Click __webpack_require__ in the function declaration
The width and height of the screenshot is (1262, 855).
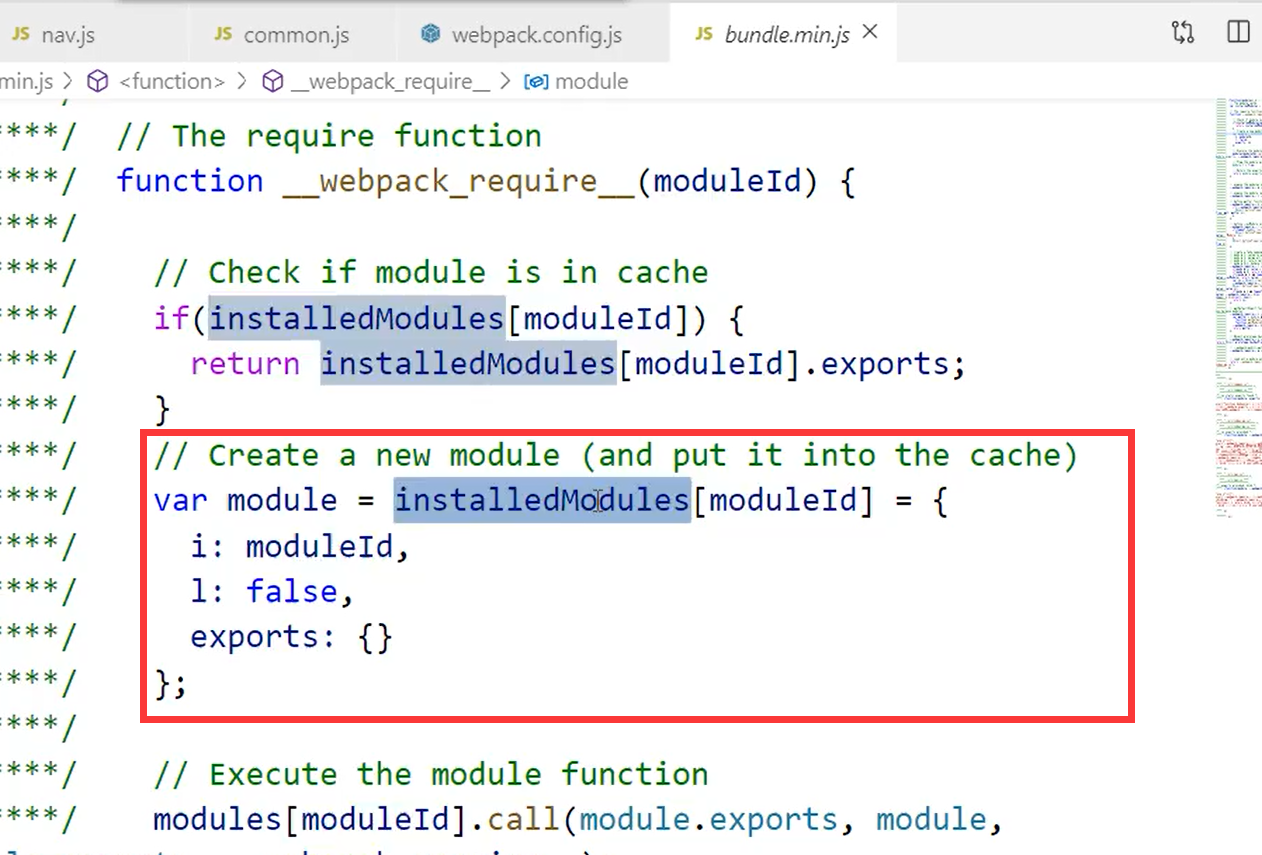(459, 181)
